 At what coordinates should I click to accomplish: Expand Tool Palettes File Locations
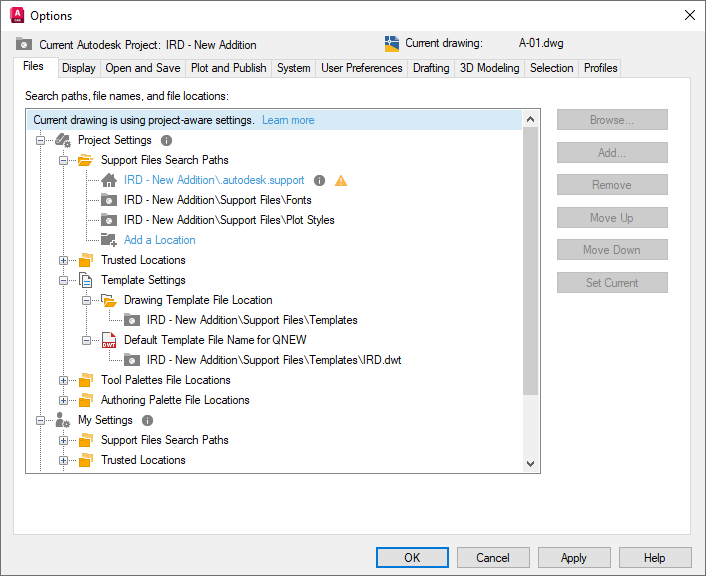(x=63, y=381)
